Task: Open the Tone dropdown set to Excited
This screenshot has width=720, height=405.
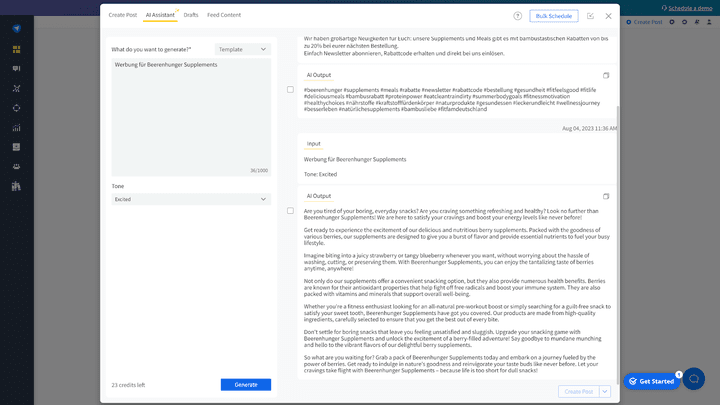Action: [x=191, y=199]
